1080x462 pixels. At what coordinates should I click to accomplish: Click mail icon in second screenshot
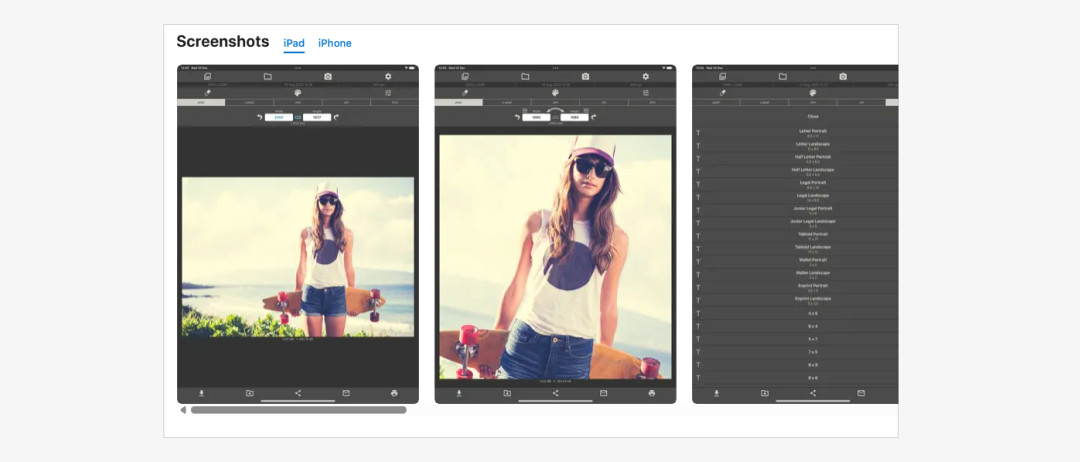coord(603,393)
